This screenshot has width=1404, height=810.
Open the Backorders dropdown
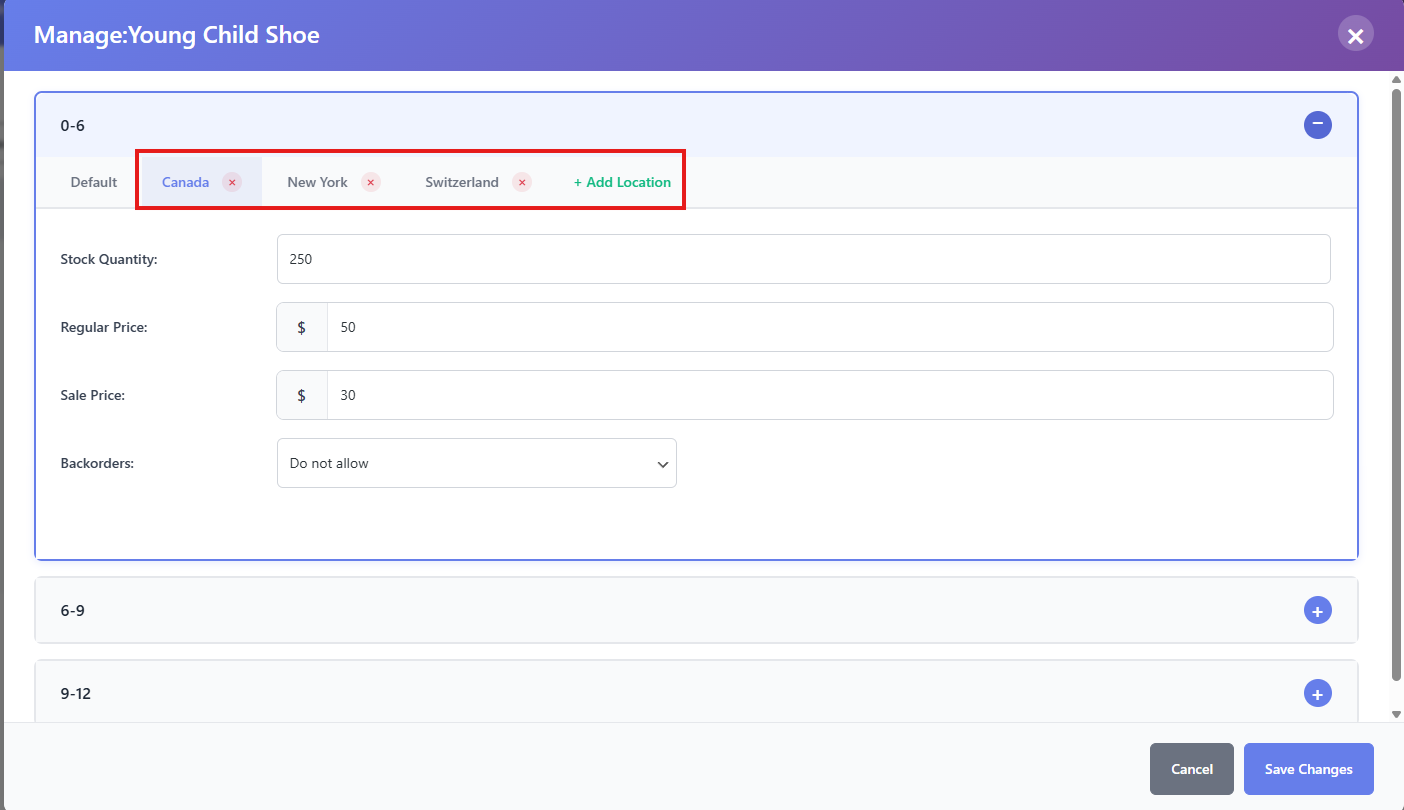coord(476,463)
